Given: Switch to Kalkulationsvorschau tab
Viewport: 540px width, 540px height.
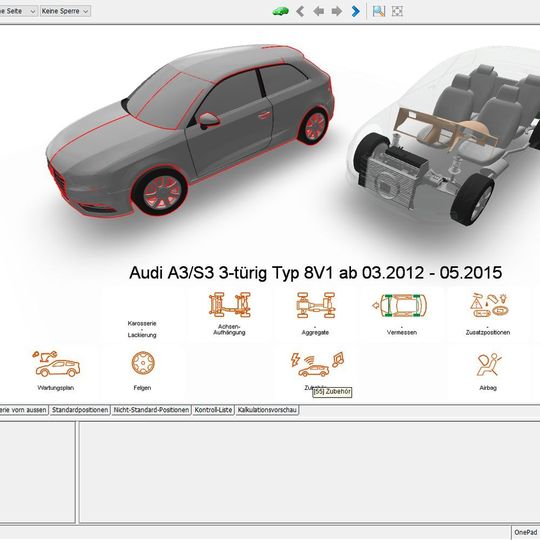Looking at the screenshot, I should pos(267,410).
